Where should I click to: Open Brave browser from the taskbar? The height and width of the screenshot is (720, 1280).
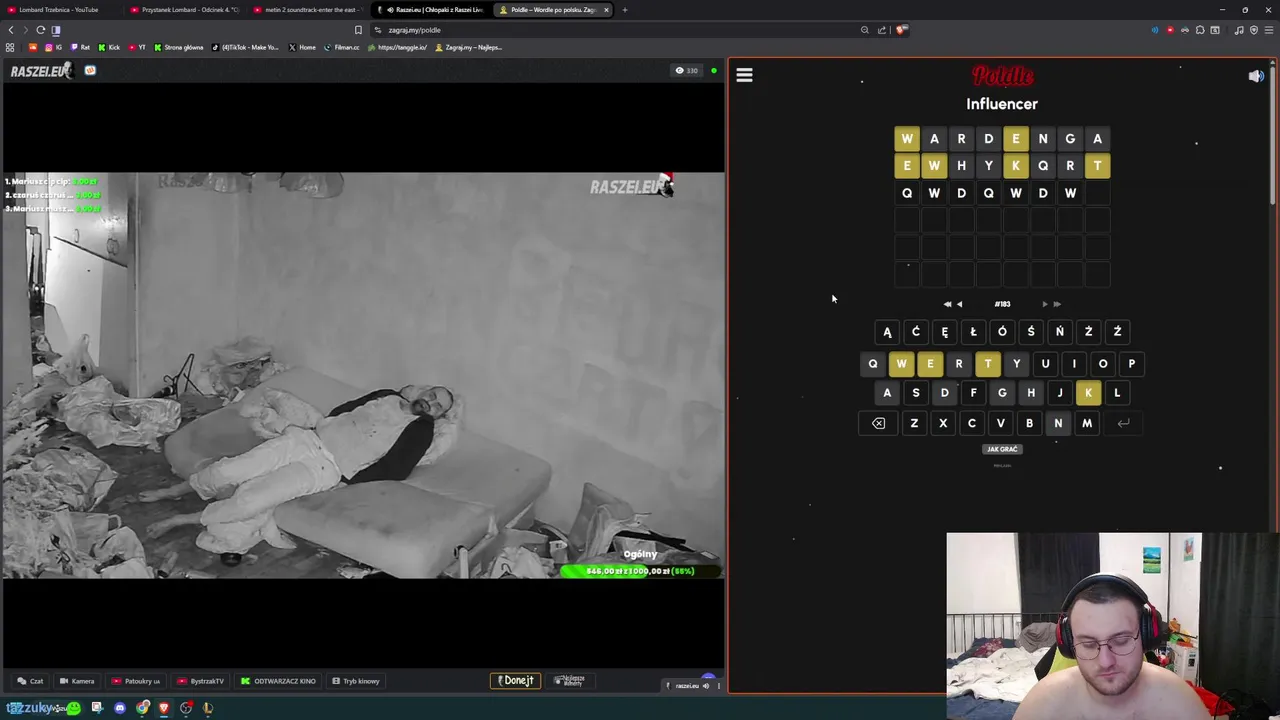pyautogui.click(x=164, y=708)
